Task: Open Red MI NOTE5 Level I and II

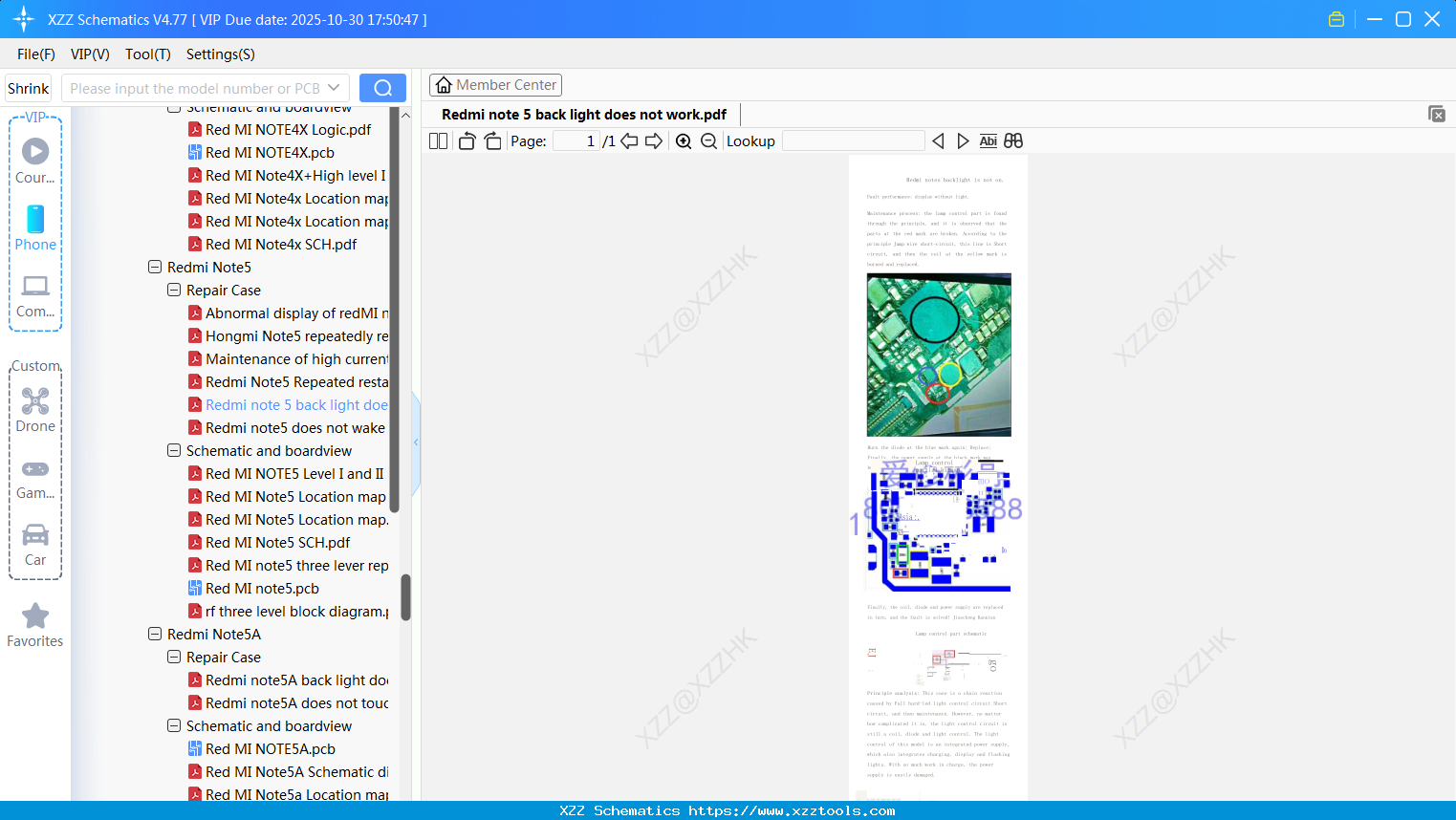Action: (x=286, y=473)
